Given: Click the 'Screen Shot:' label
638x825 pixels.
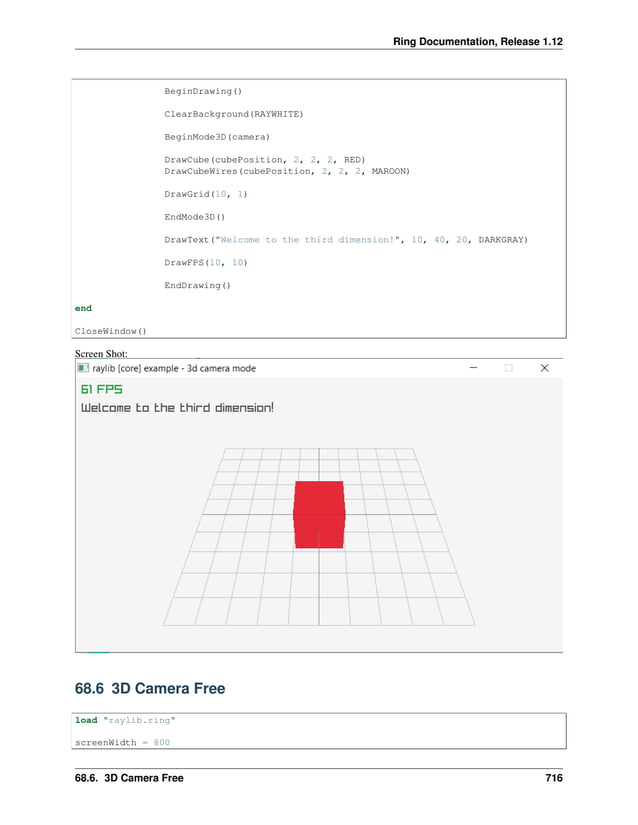Looking at the screenshot, I should [101, 354].
